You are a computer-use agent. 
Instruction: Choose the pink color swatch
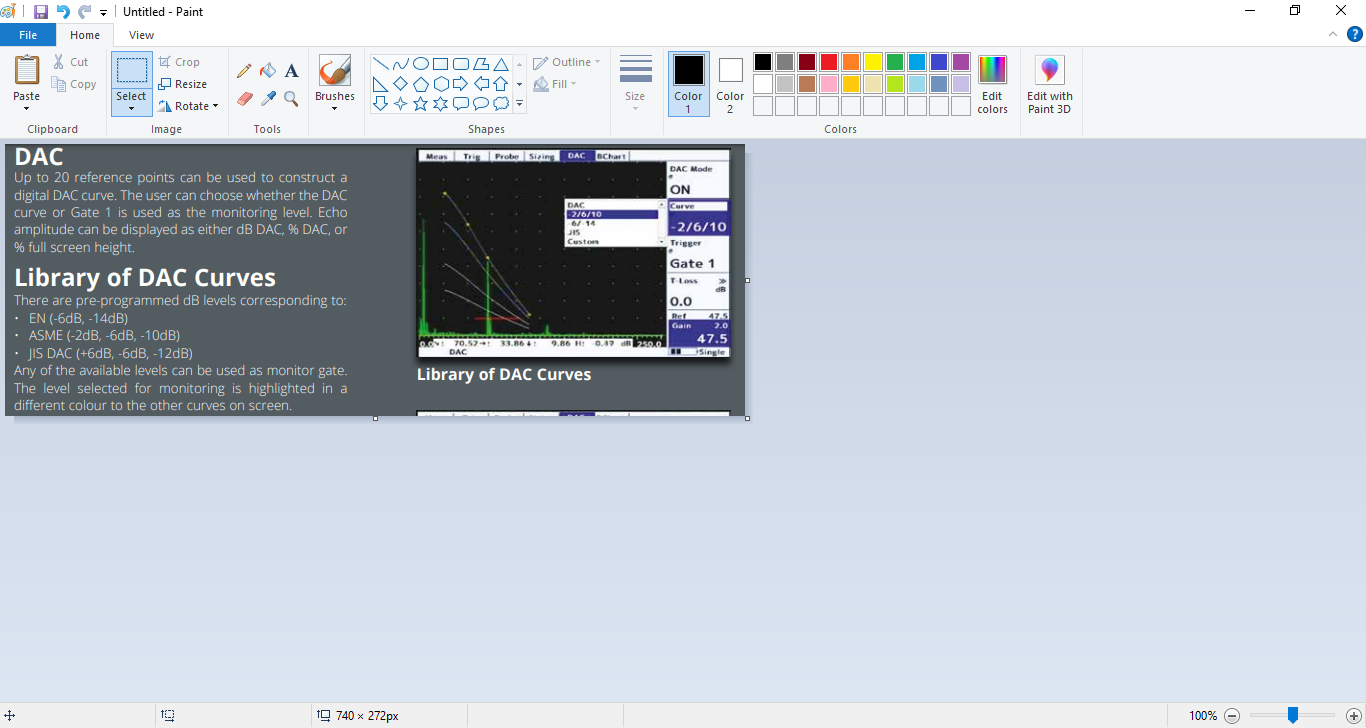coord(829,84)
